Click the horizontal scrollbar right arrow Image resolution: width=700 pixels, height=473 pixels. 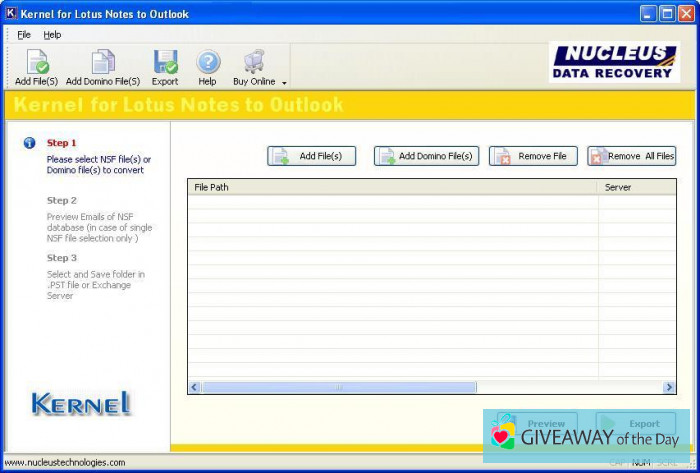pos(669,387)
